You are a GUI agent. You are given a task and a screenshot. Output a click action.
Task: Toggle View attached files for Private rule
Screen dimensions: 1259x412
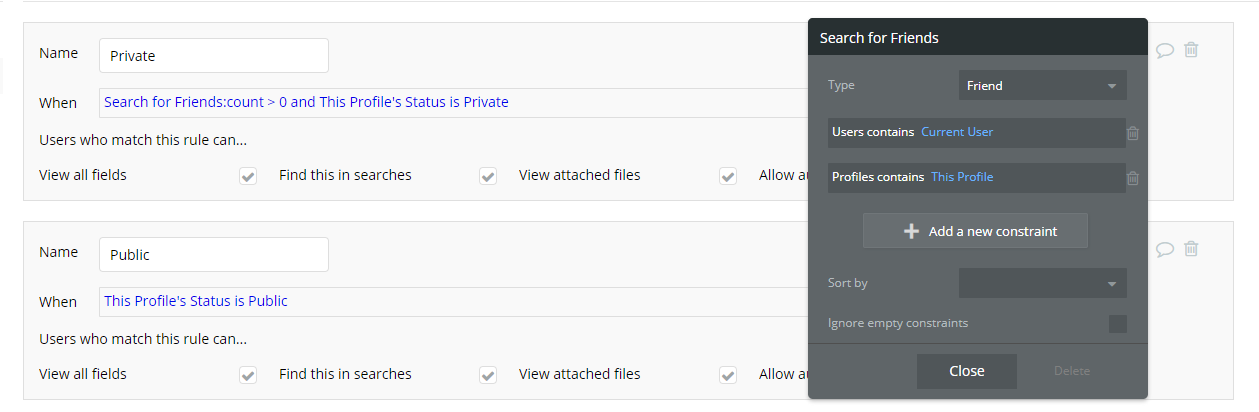tap(727, 176)
